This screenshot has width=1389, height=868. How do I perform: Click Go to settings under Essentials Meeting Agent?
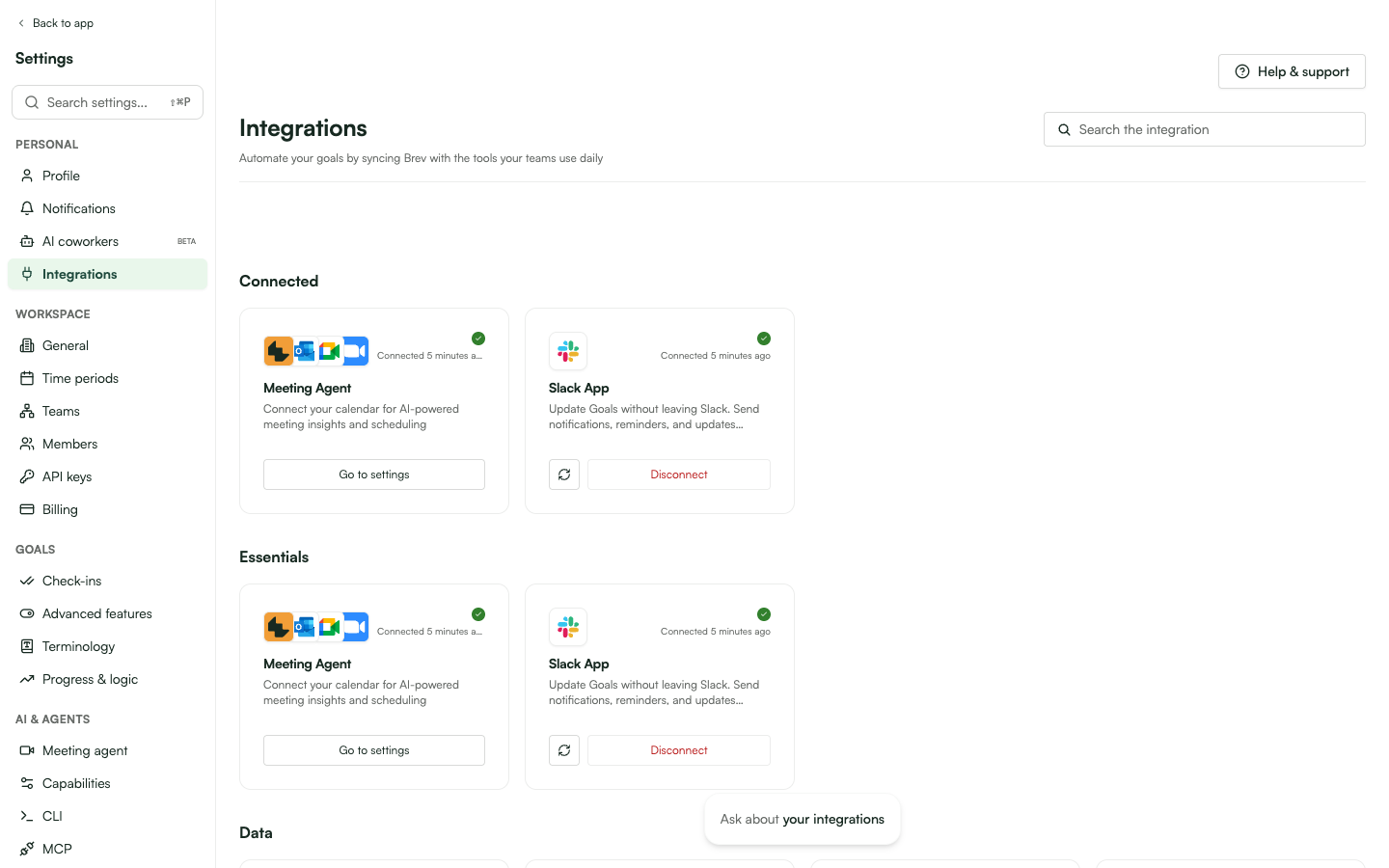(374, 750)
